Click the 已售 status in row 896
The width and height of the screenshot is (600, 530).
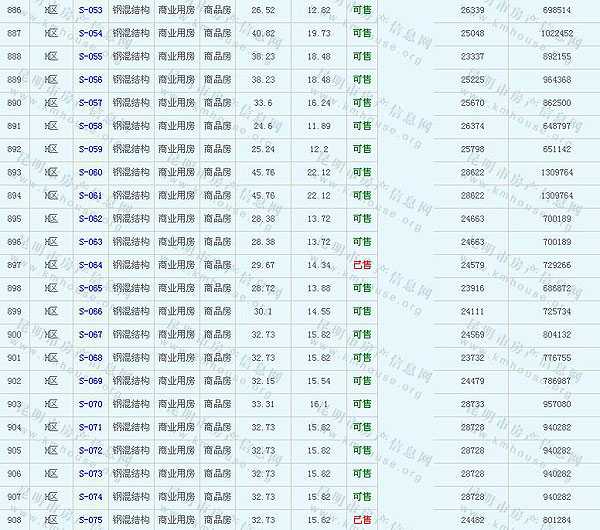(361, 242)
